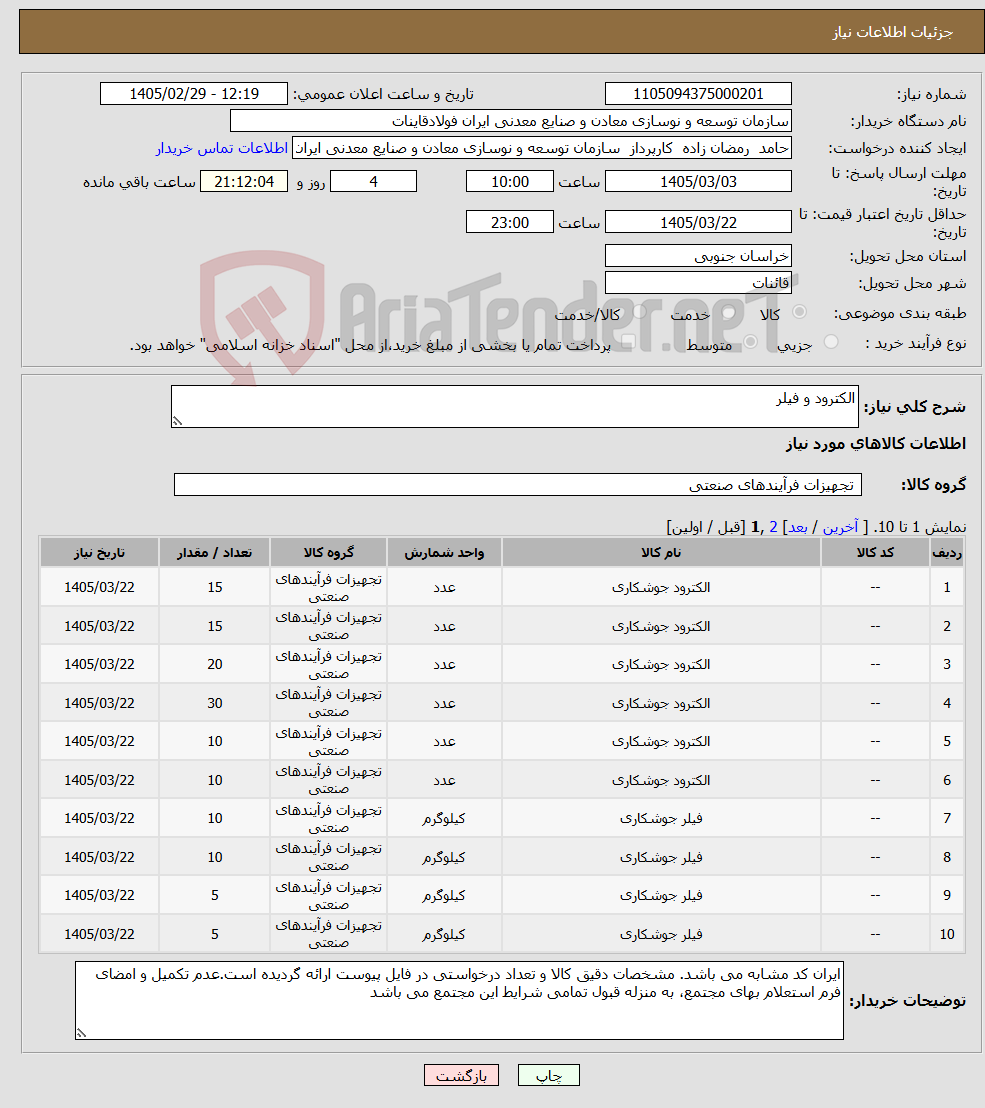Click resize handle of شرح کلی نیاز textarea

click(x=177, y=421)
